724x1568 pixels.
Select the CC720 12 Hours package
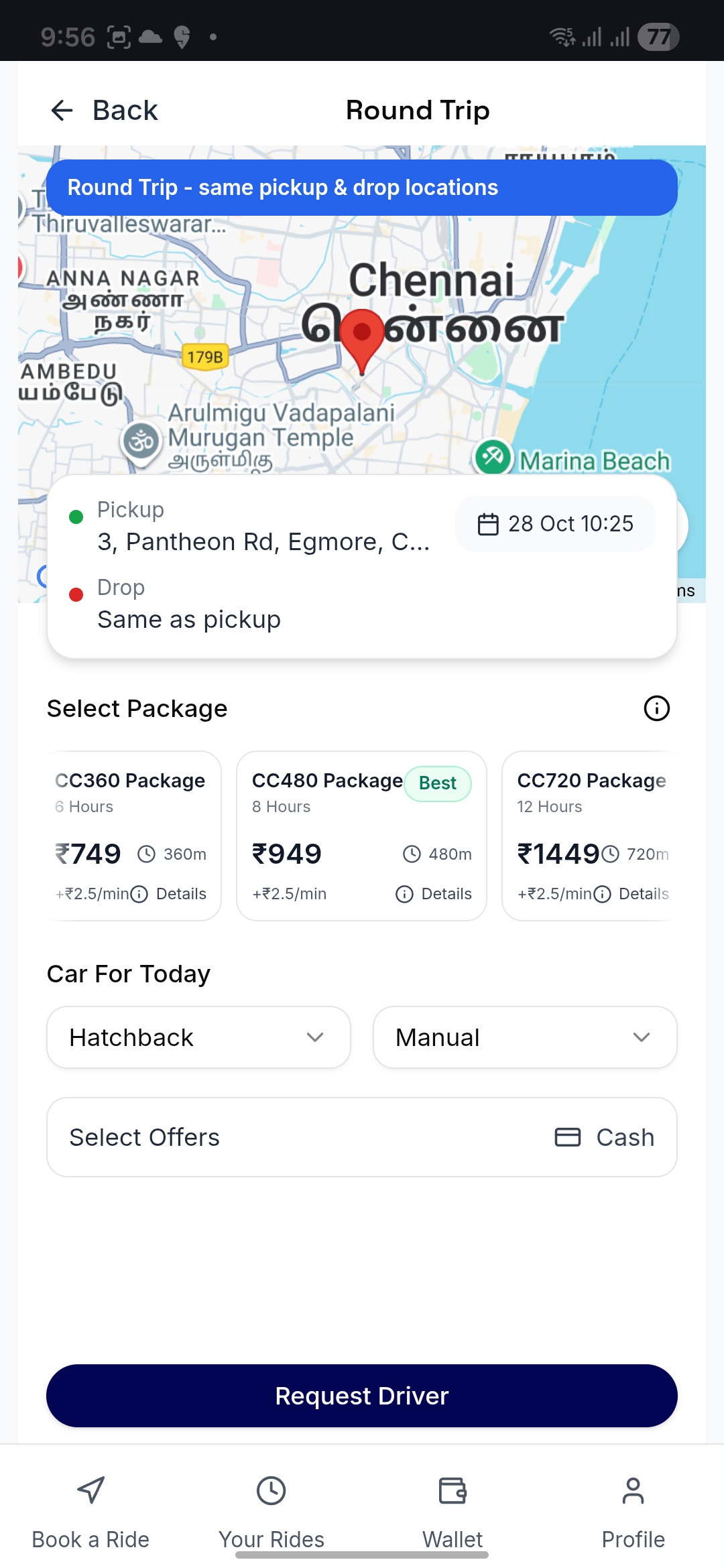pos(591,835)
